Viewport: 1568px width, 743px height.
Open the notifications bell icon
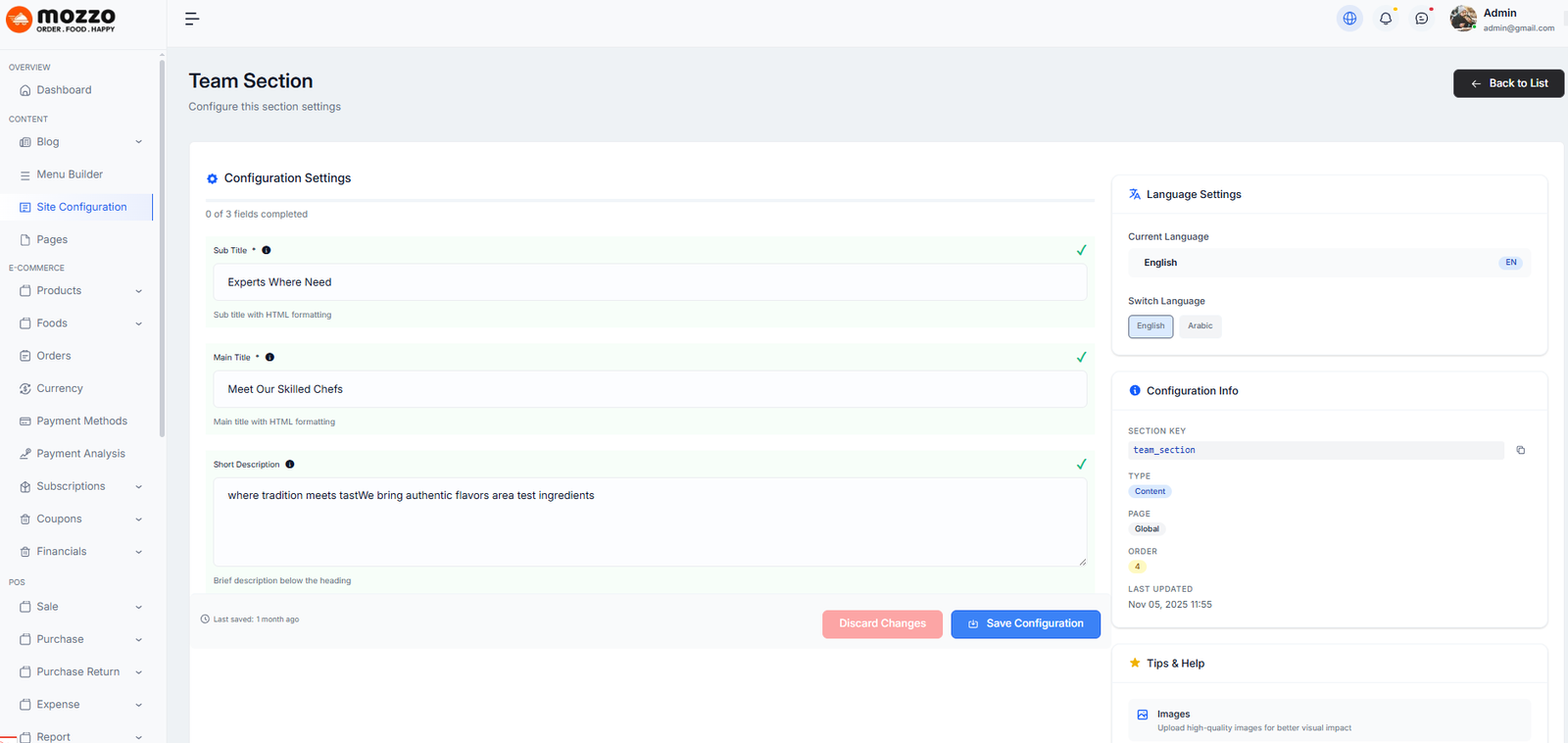click(x=1386, y=19)
